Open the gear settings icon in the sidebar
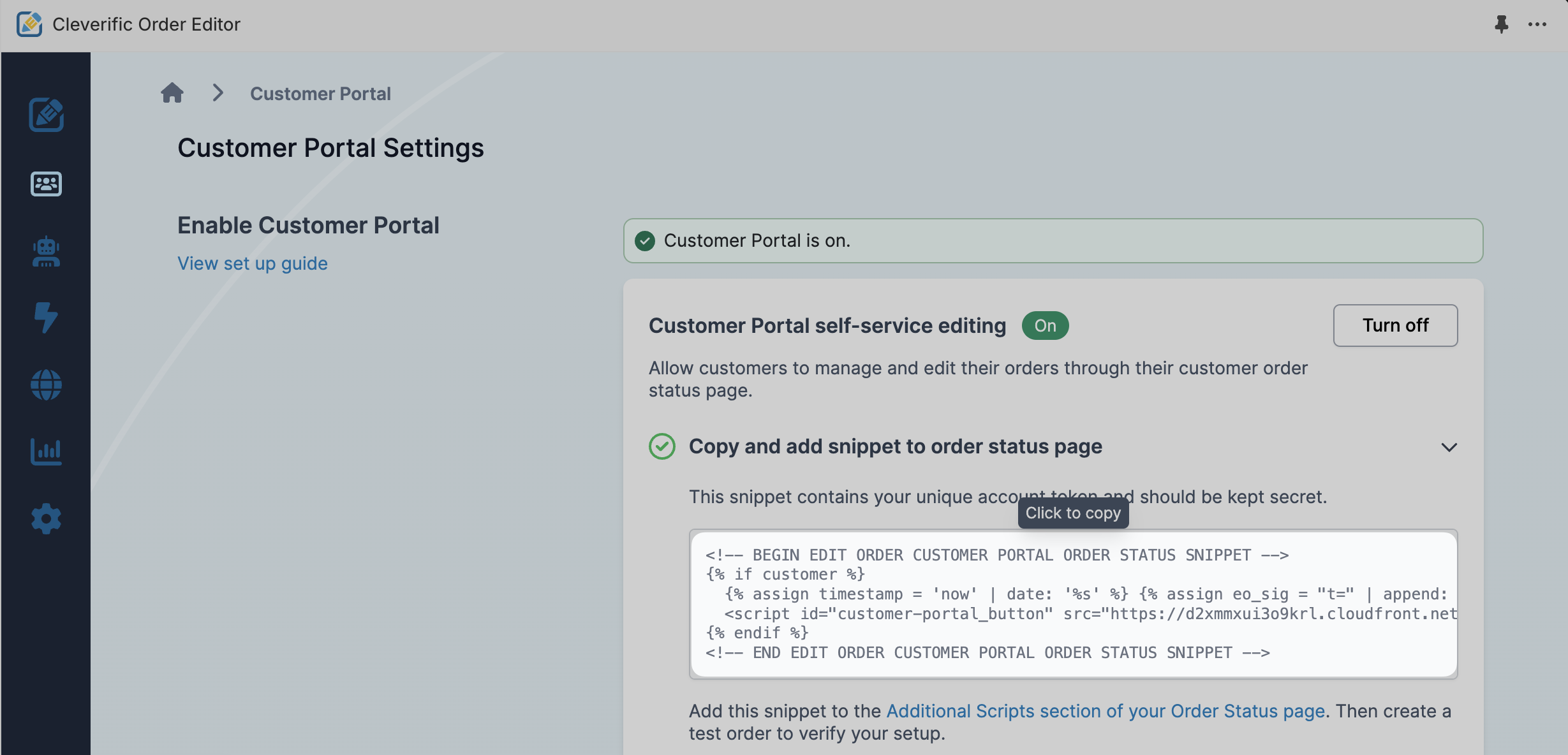 (46, 518)
